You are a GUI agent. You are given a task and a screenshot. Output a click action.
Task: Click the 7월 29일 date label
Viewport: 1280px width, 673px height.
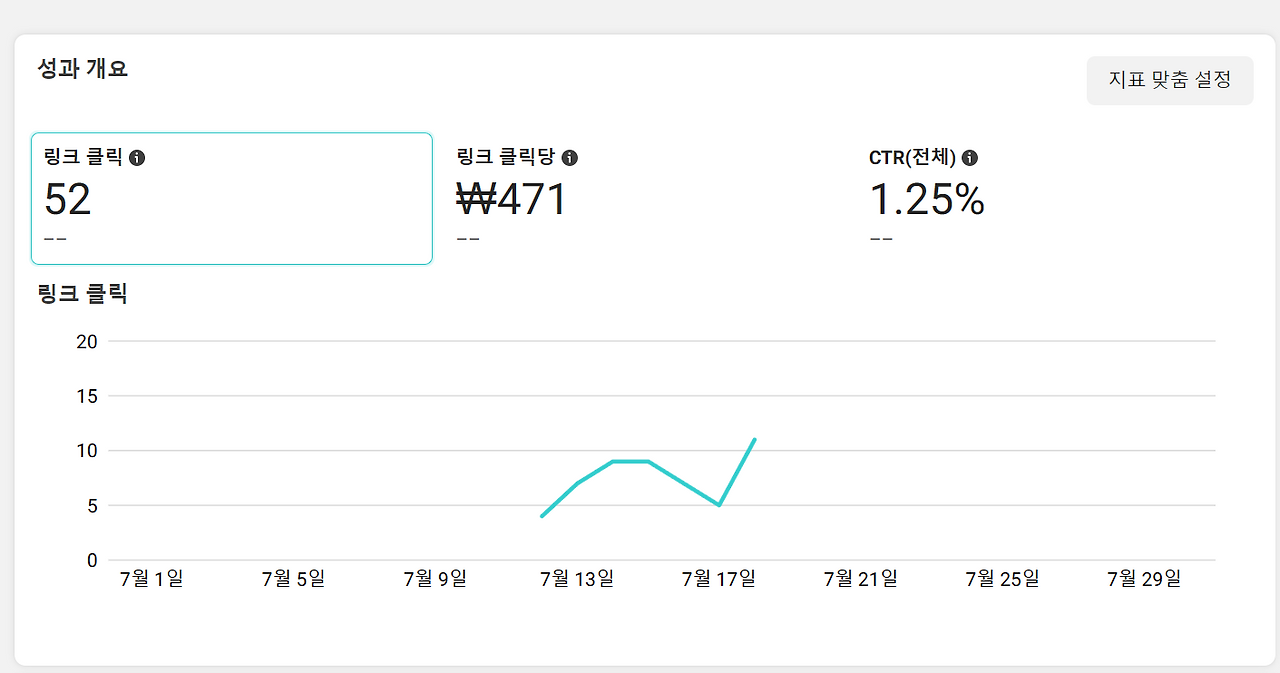pos(1142,577)
